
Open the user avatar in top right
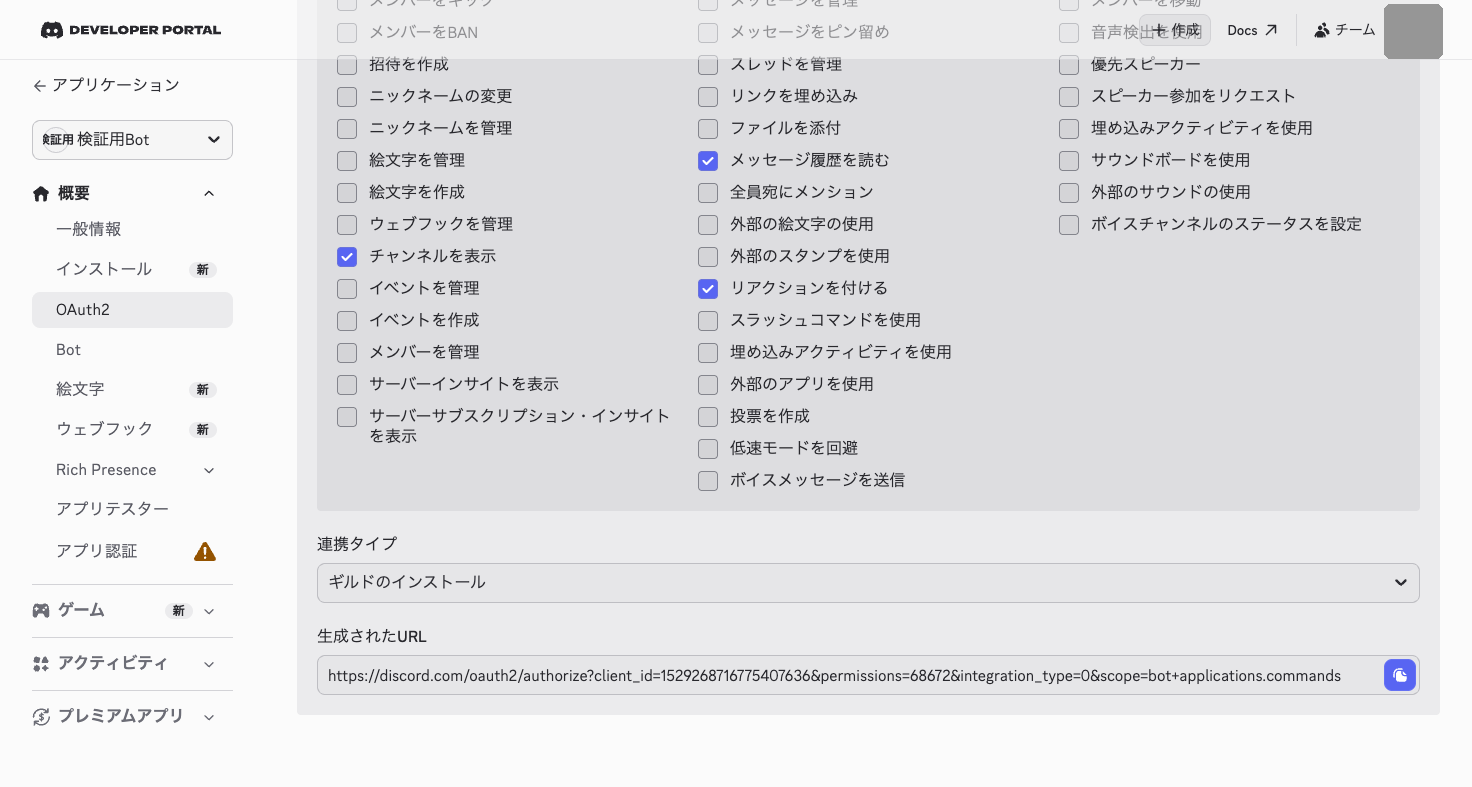coord(1413,31)
